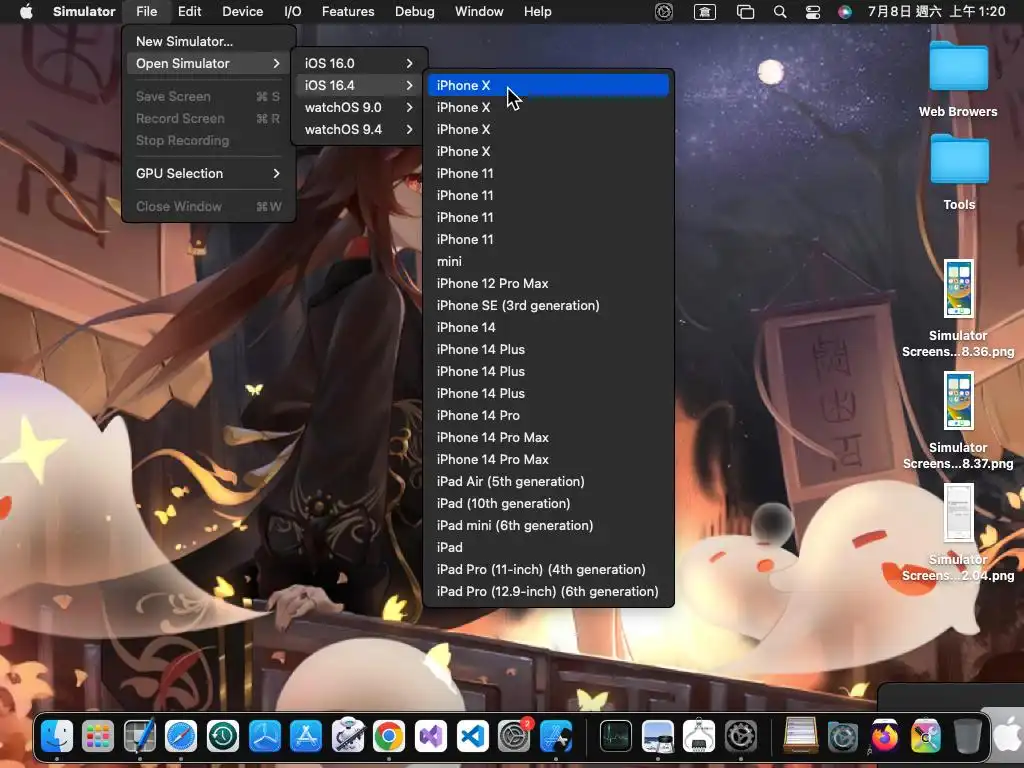
Task: Open the Window menu
Action: [x=479, y=11]
